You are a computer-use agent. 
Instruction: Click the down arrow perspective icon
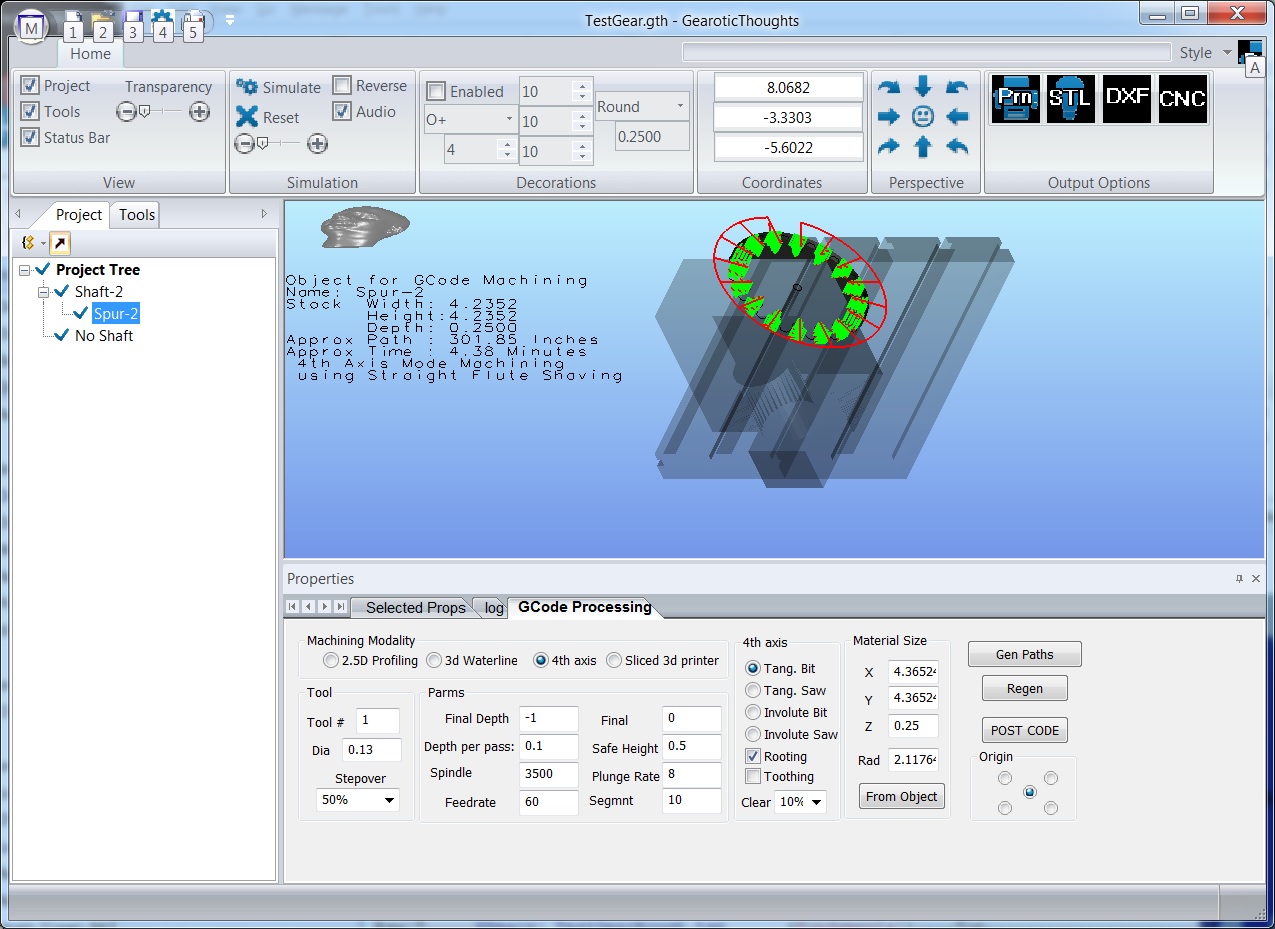point(923,87)
